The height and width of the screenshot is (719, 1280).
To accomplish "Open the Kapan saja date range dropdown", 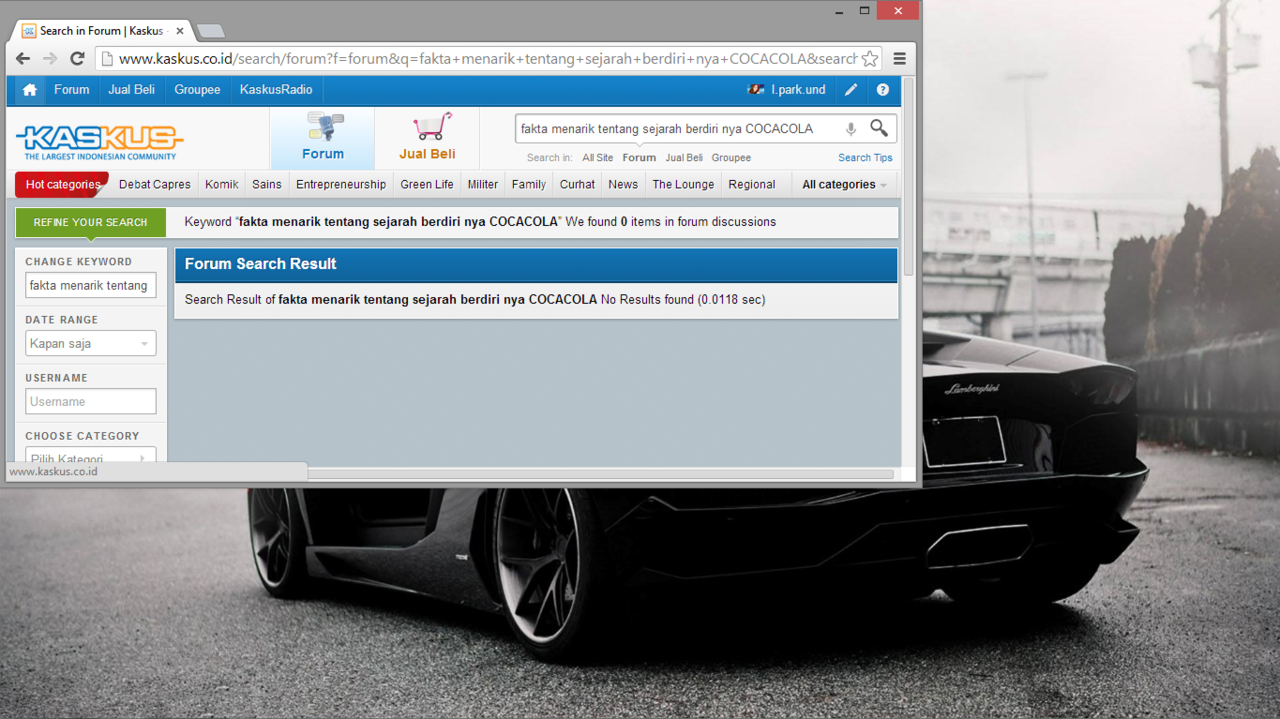I will click(90, 344).
